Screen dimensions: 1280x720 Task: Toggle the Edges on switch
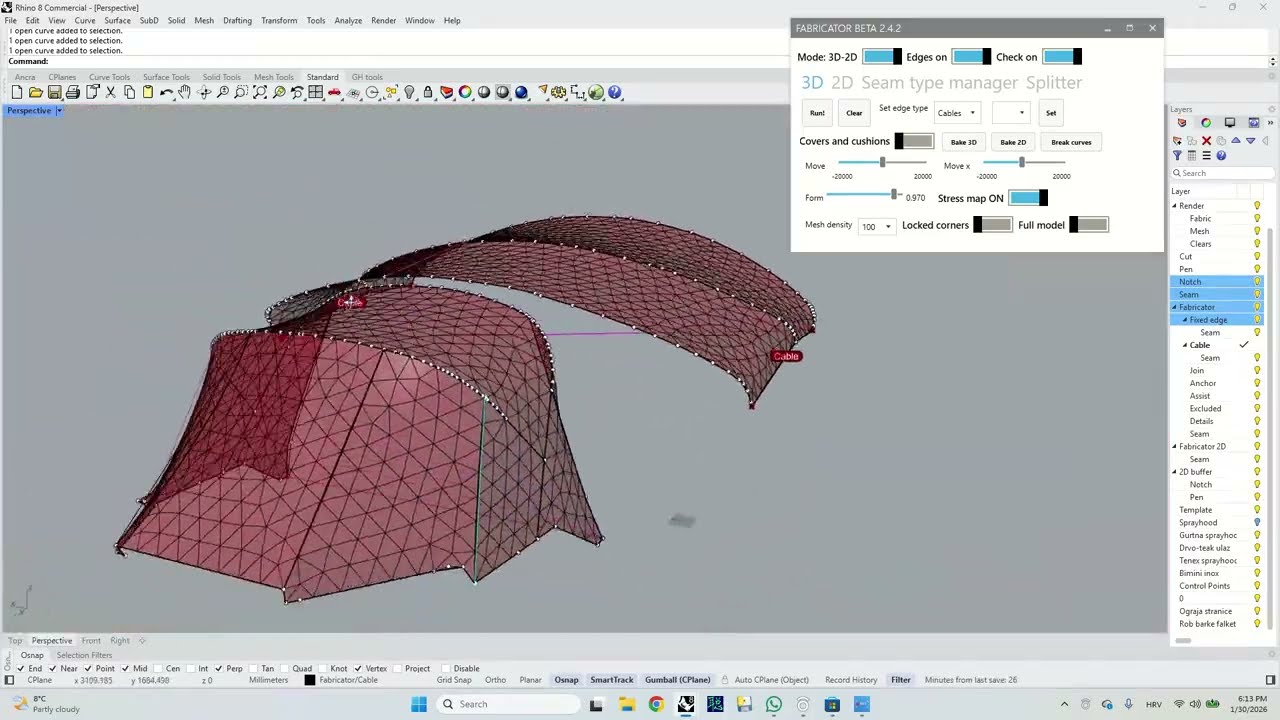[x=971, y=57]
